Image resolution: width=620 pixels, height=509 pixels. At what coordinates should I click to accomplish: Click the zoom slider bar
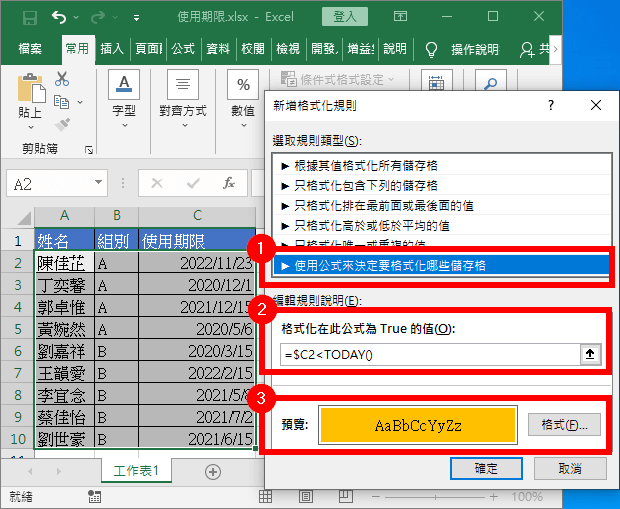[x=435, y=497]
